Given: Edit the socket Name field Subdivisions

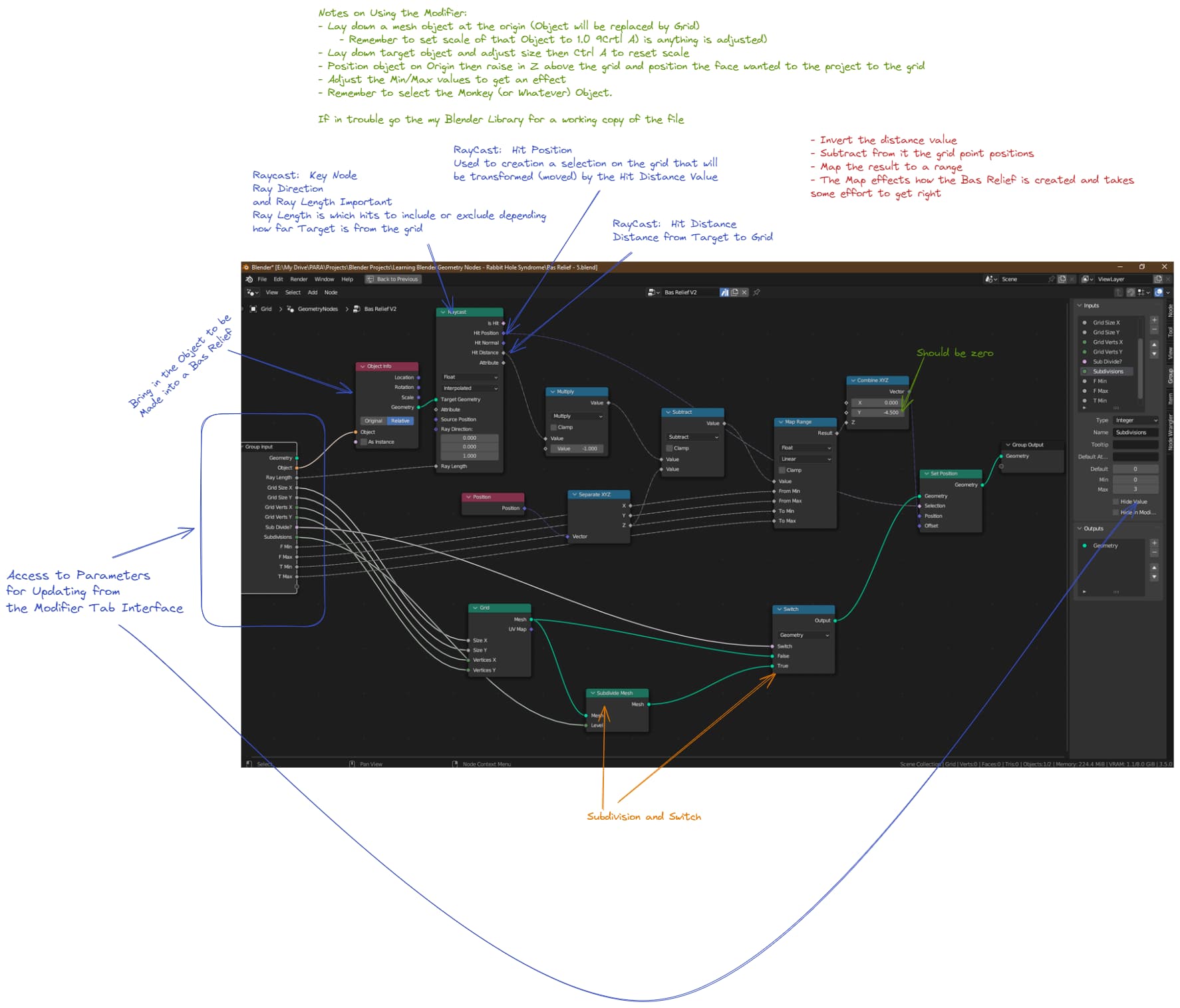Looking at the screenshot, I should [x=1136, y=432].
